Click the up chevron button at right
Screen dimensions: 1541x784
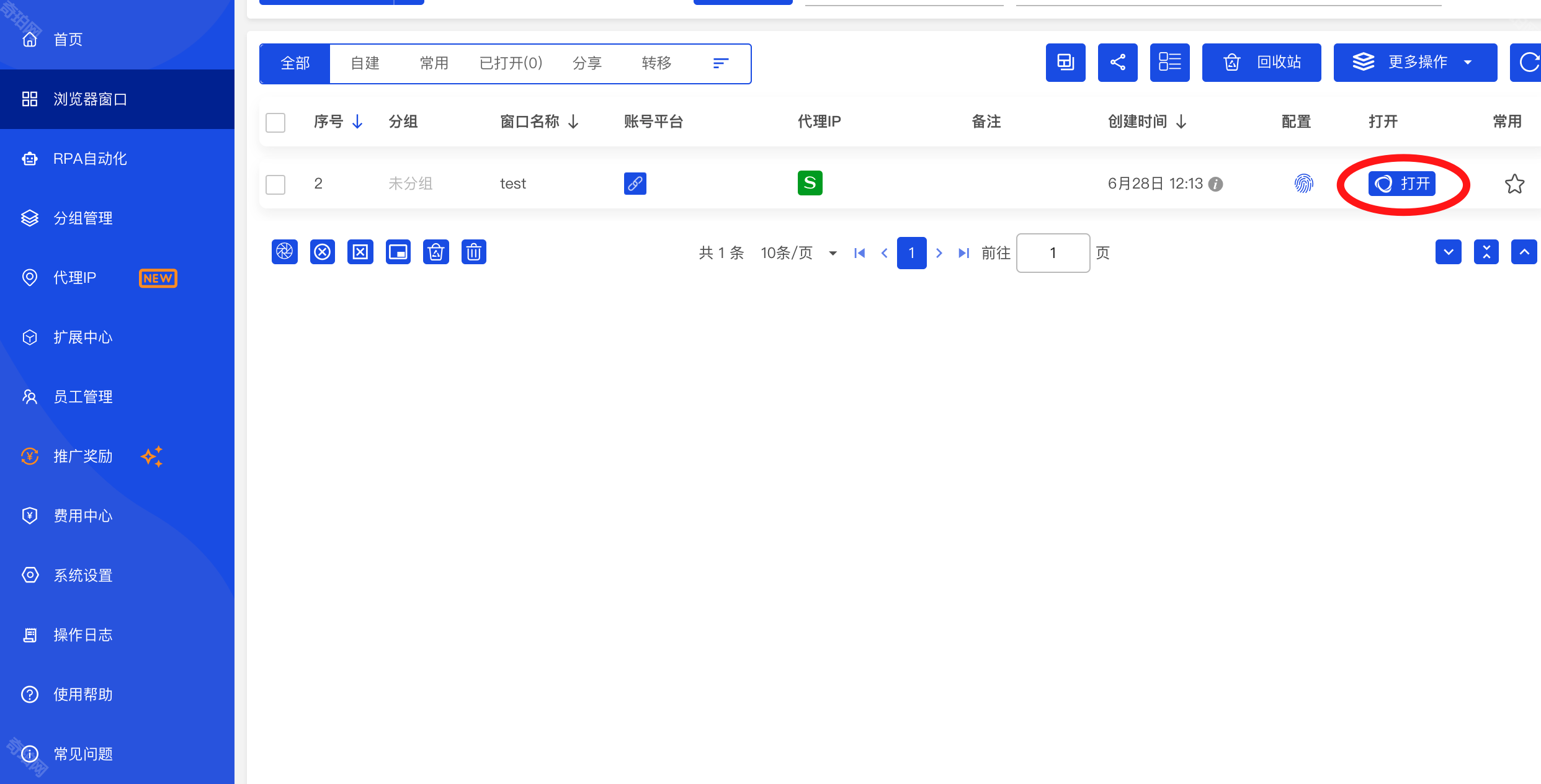[1524, 252]
